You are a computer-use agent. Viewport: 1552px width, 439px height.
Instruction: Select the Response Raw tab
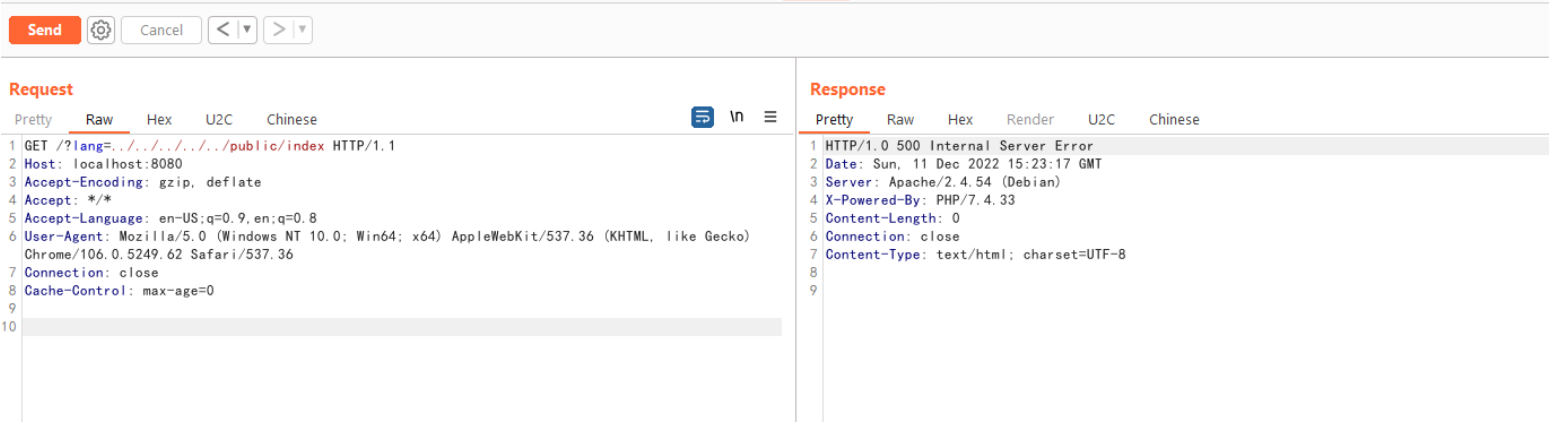pos(900,120)
